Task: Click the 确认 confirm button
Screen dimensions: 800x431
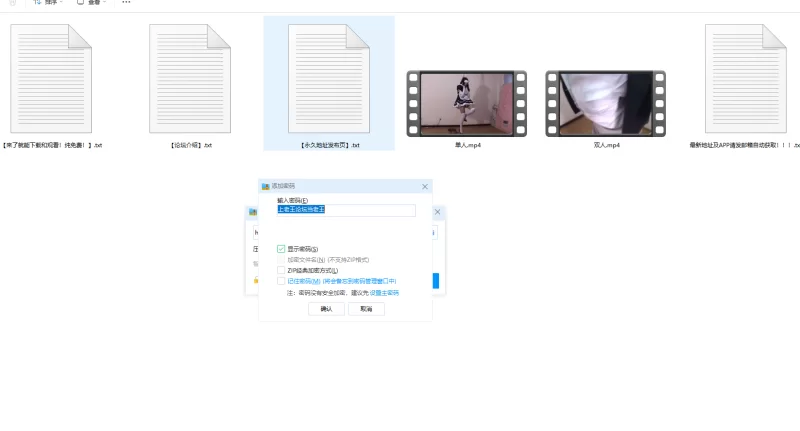Action: 326,309
